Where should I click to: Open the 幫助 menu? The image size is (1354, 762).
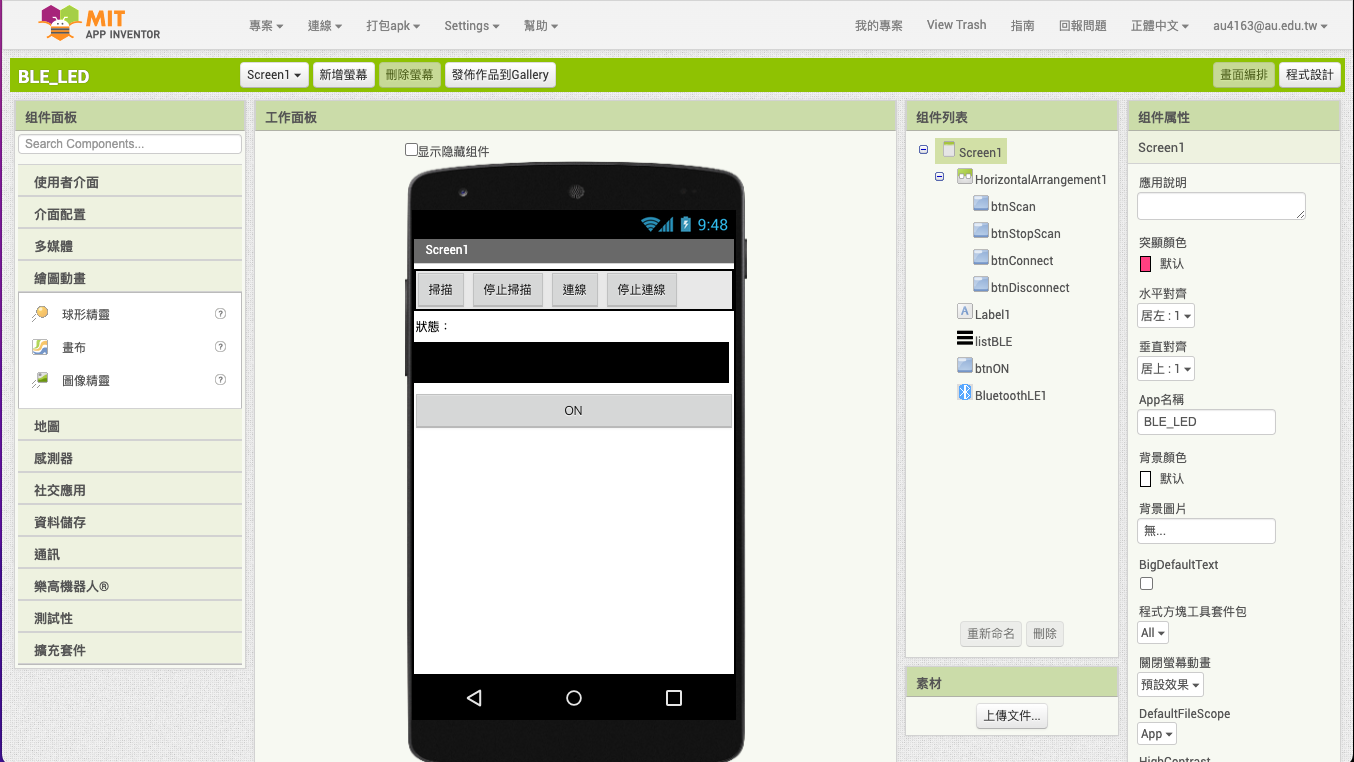541,26
